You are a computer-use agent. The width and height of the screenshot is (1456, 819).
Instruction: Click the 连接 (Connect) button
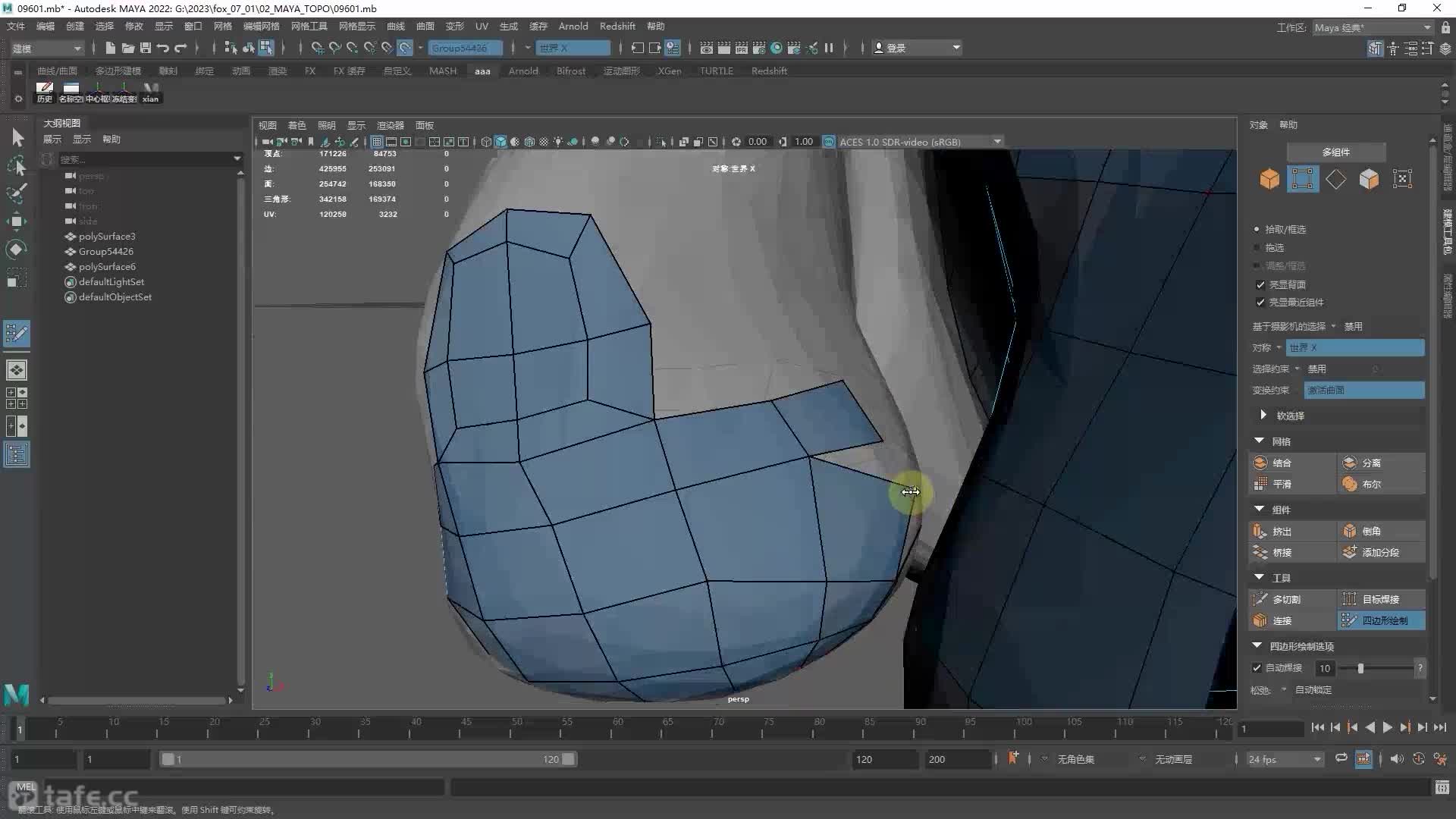click(x=1292, y=620)
